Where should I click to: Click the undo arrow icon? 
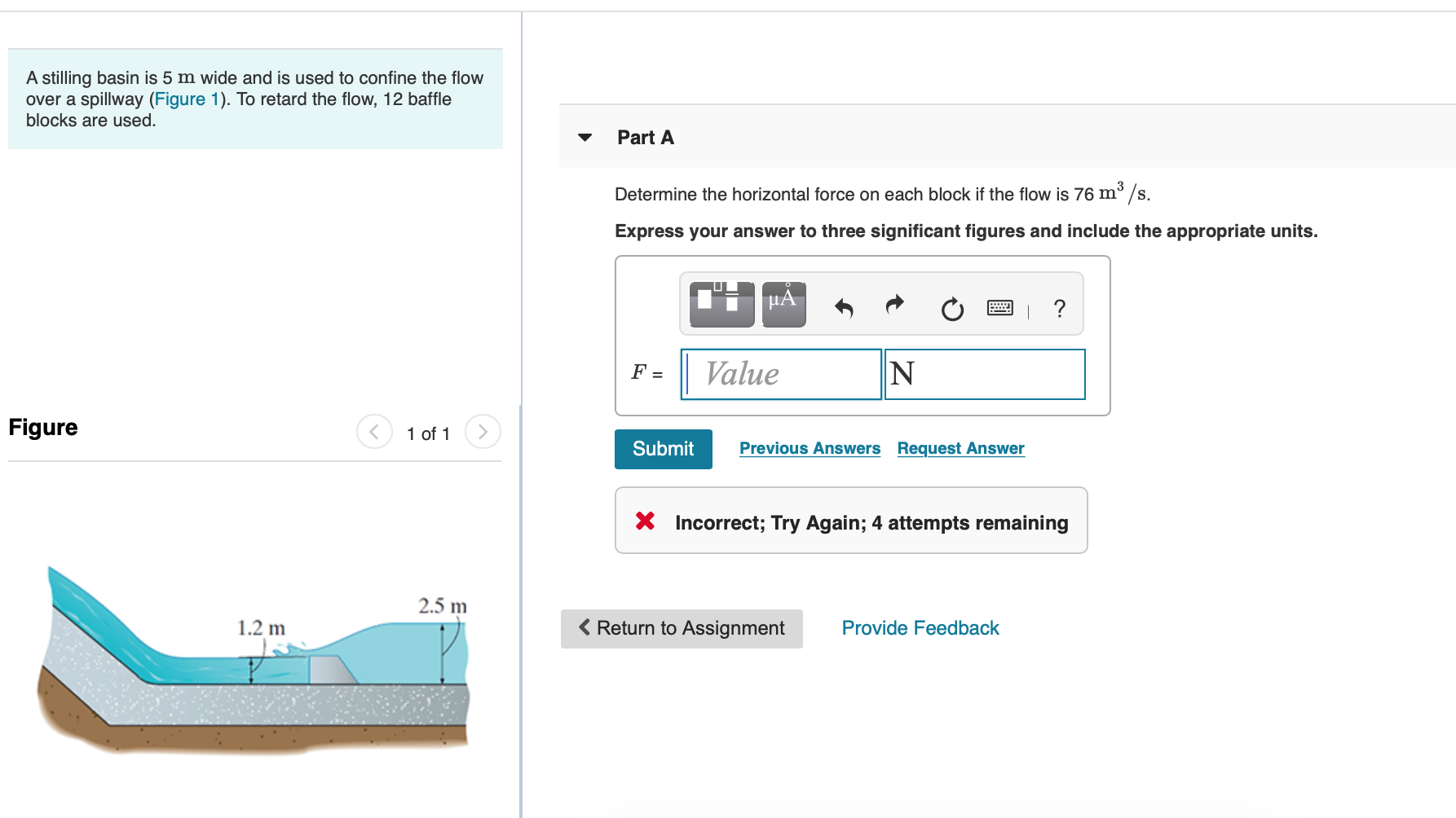click(844, 308)
